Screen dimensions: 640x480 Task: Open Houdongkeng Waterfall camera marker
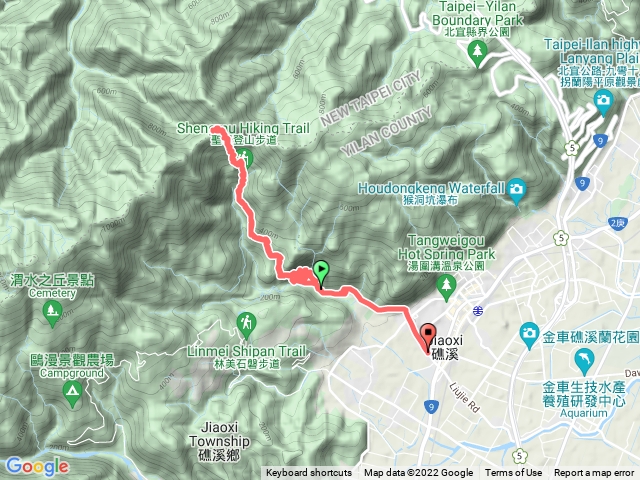pos(516,192)
